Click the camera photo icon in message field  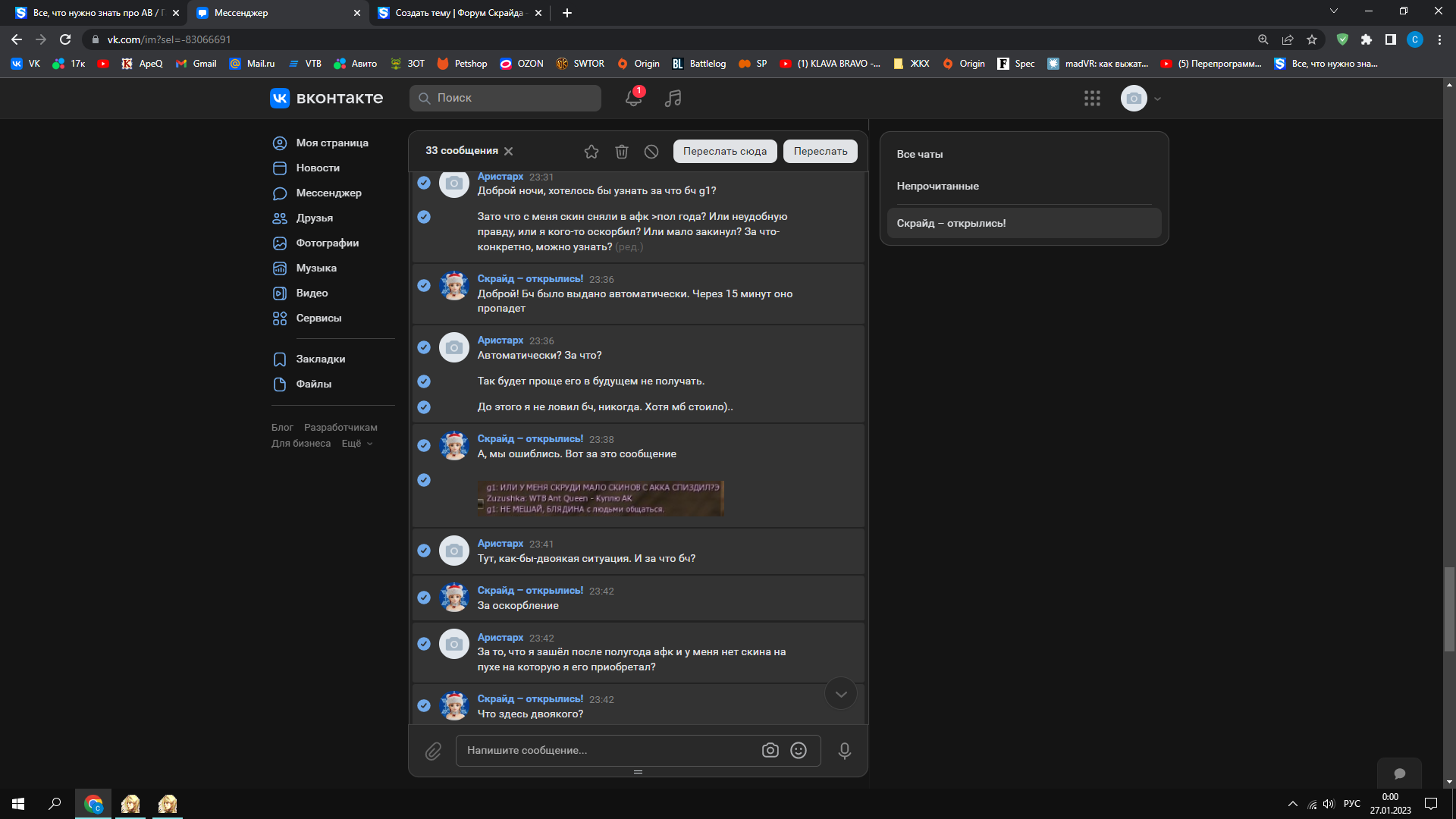[770, 750]
